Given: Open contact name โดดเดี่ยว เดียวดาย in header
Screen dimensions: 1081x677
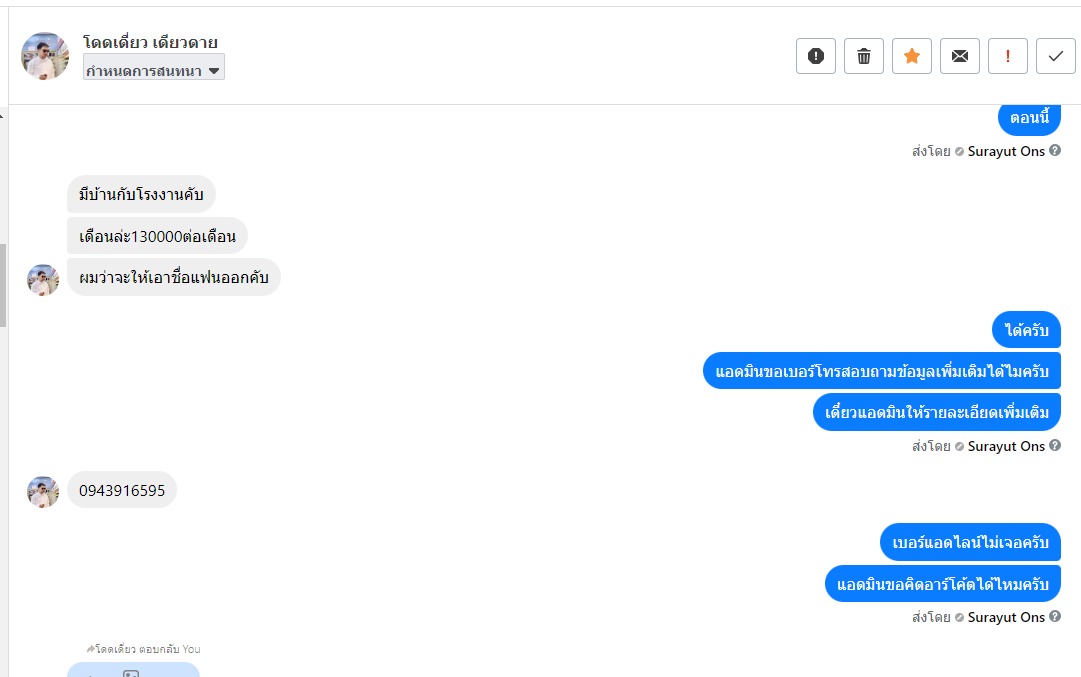Looking at the screenshot, I should point(150,42).
